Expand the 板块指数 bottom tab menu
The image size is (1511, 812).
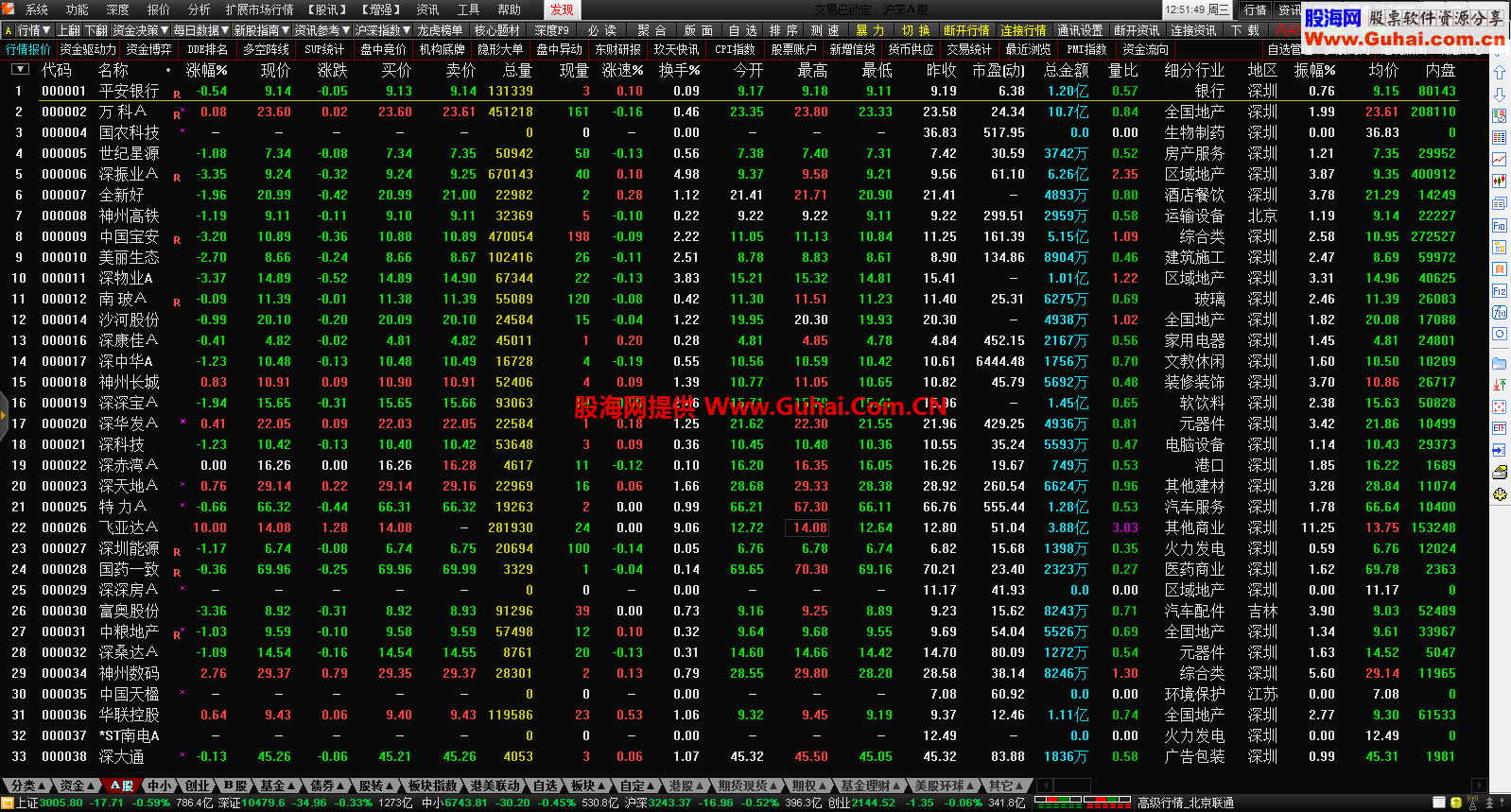(435, 786)
